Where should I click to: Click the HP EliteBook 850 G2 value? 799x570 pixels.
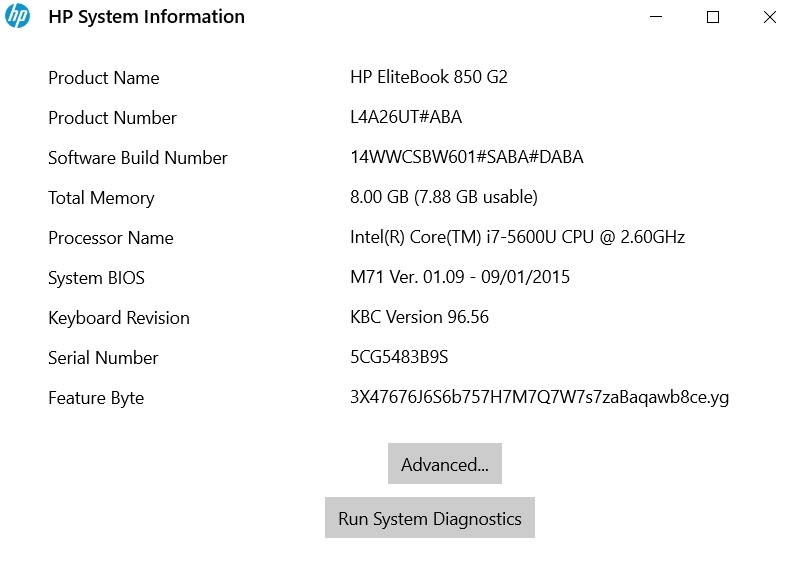coord(429,77)
